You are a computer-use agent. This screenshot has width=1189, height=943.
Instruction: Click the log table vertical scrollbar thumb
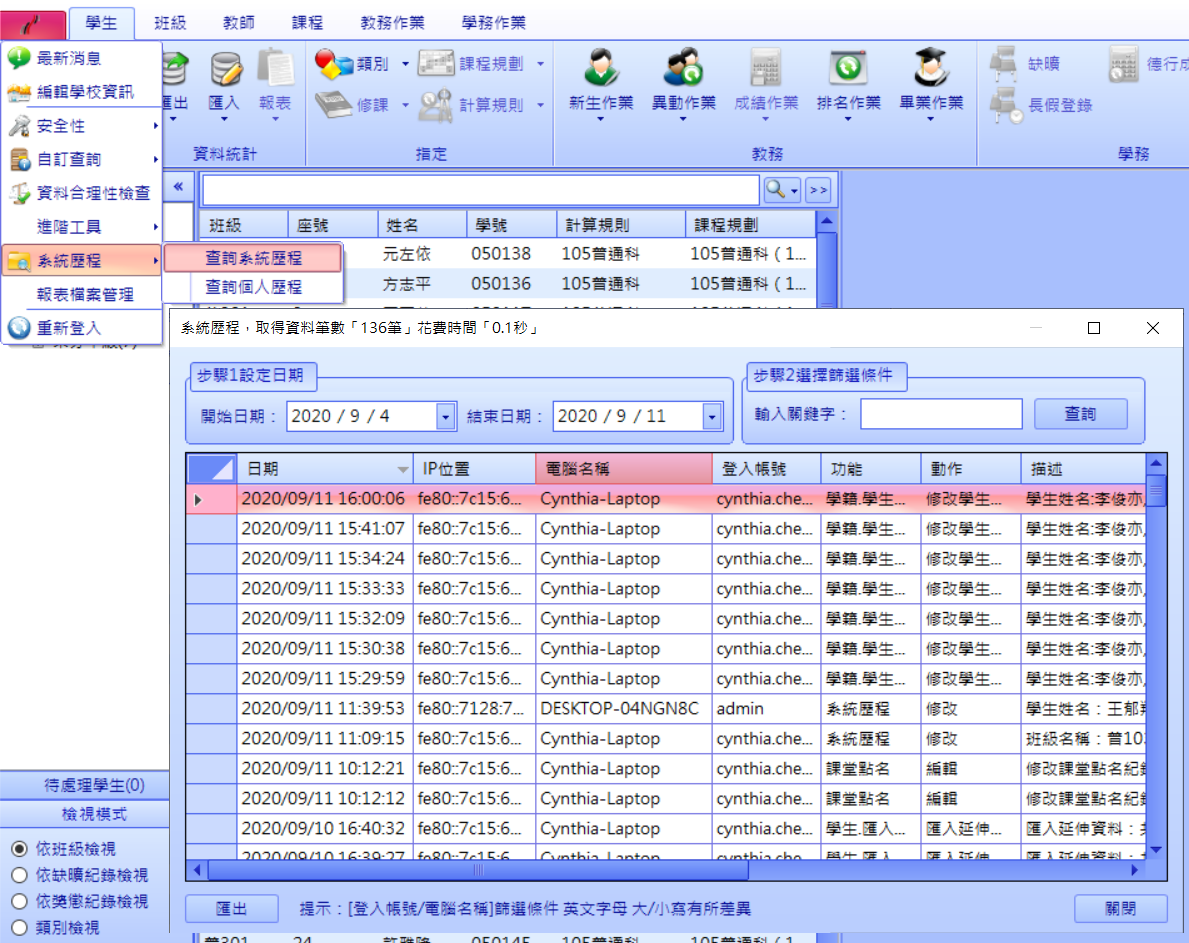[1156, 490]
